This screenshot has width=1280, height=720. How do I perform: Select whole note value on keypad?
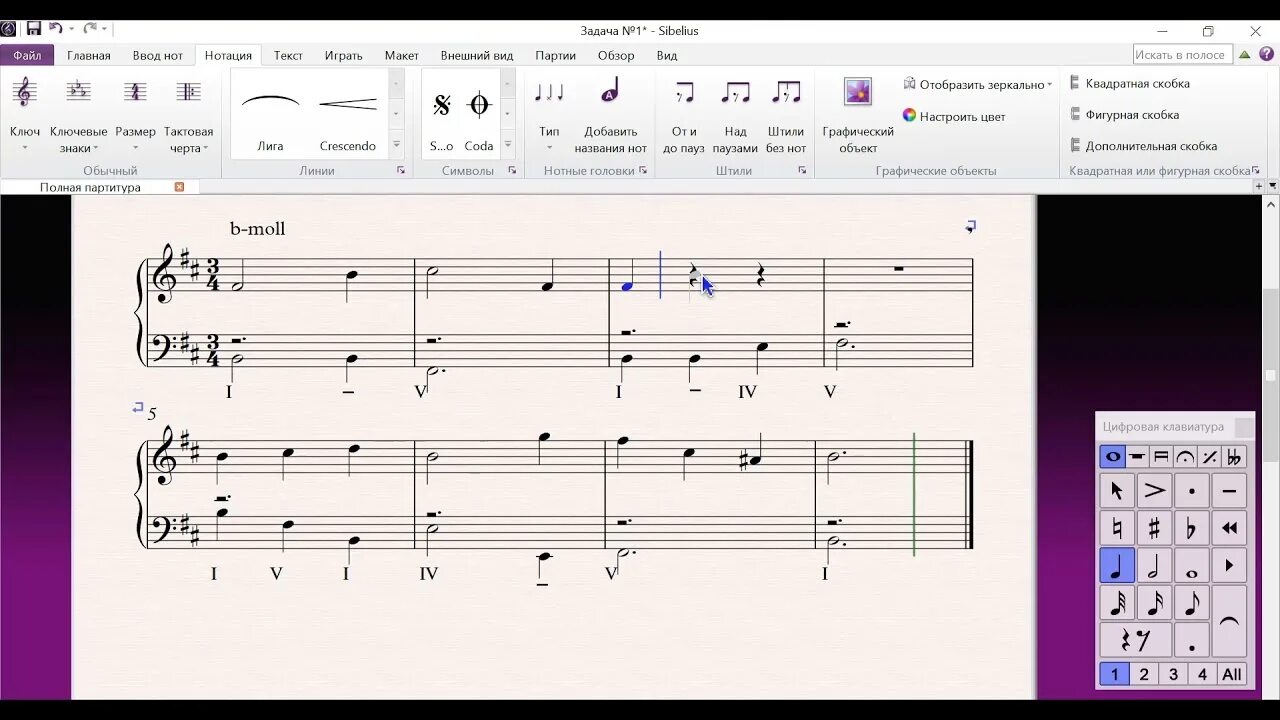[x=1192, y=565]
